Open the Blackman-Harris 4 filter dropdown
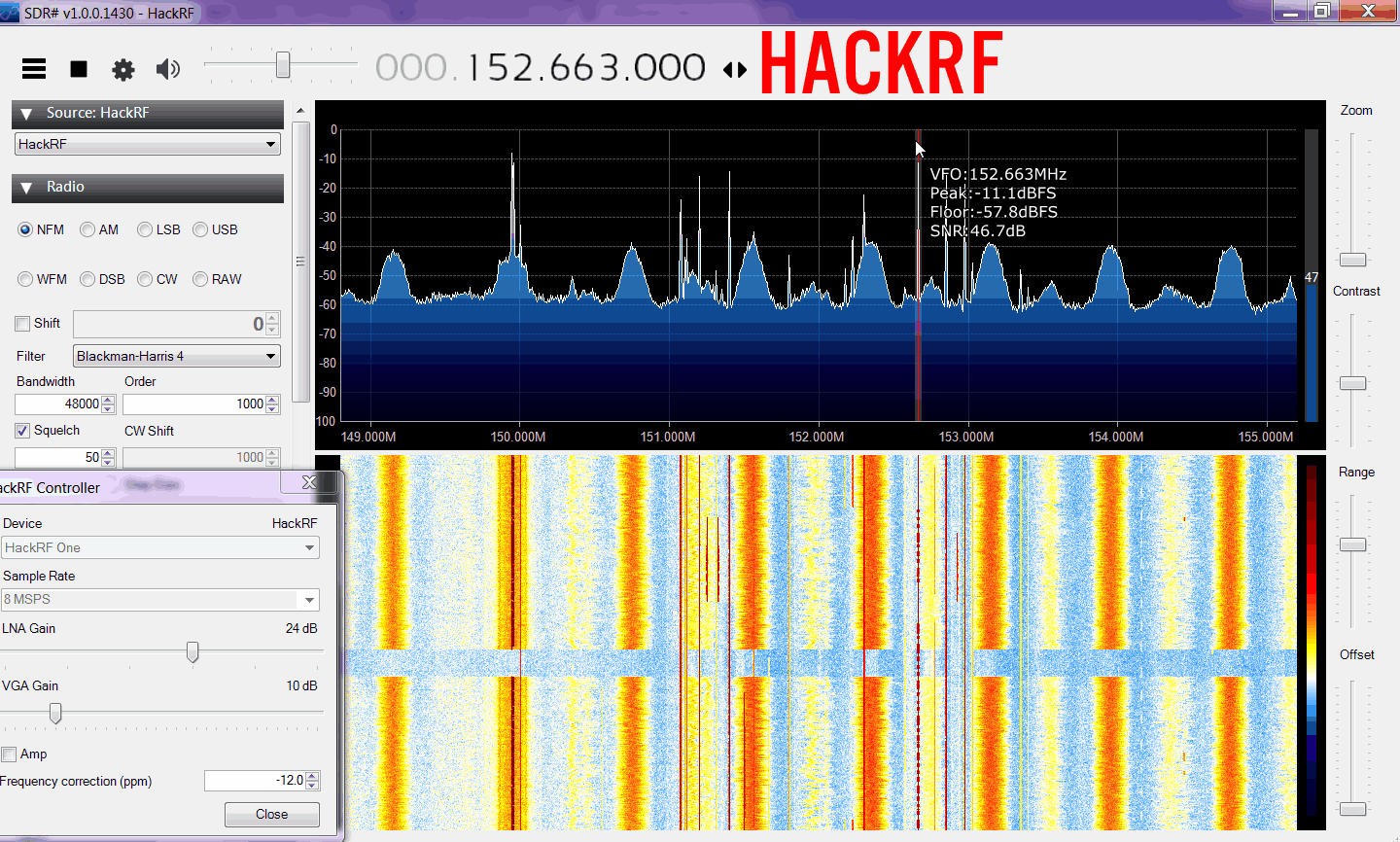The image size is (1400, 842). (x=273, y=356)
